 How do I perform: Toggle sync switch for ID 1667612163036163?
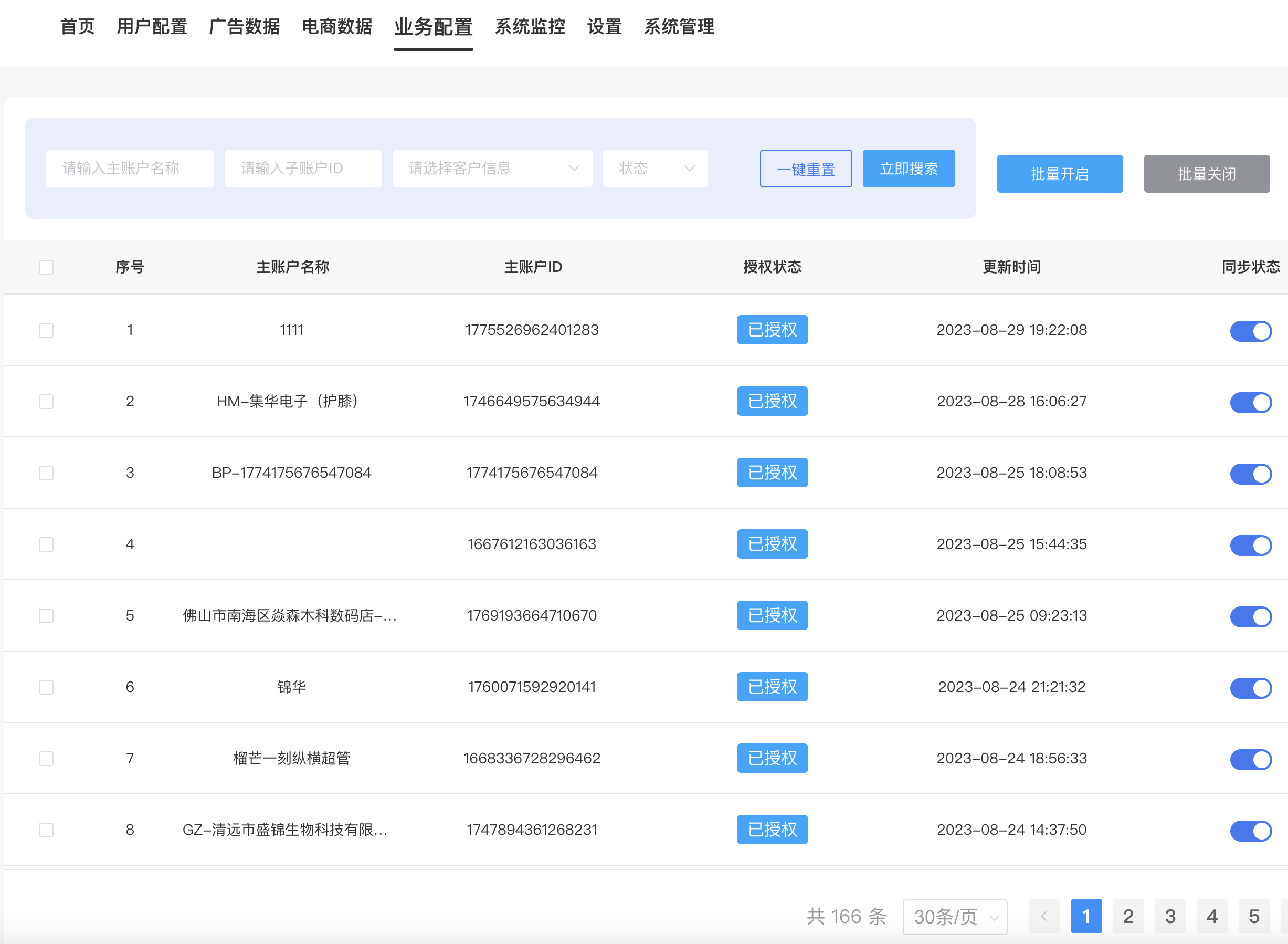1251,545
